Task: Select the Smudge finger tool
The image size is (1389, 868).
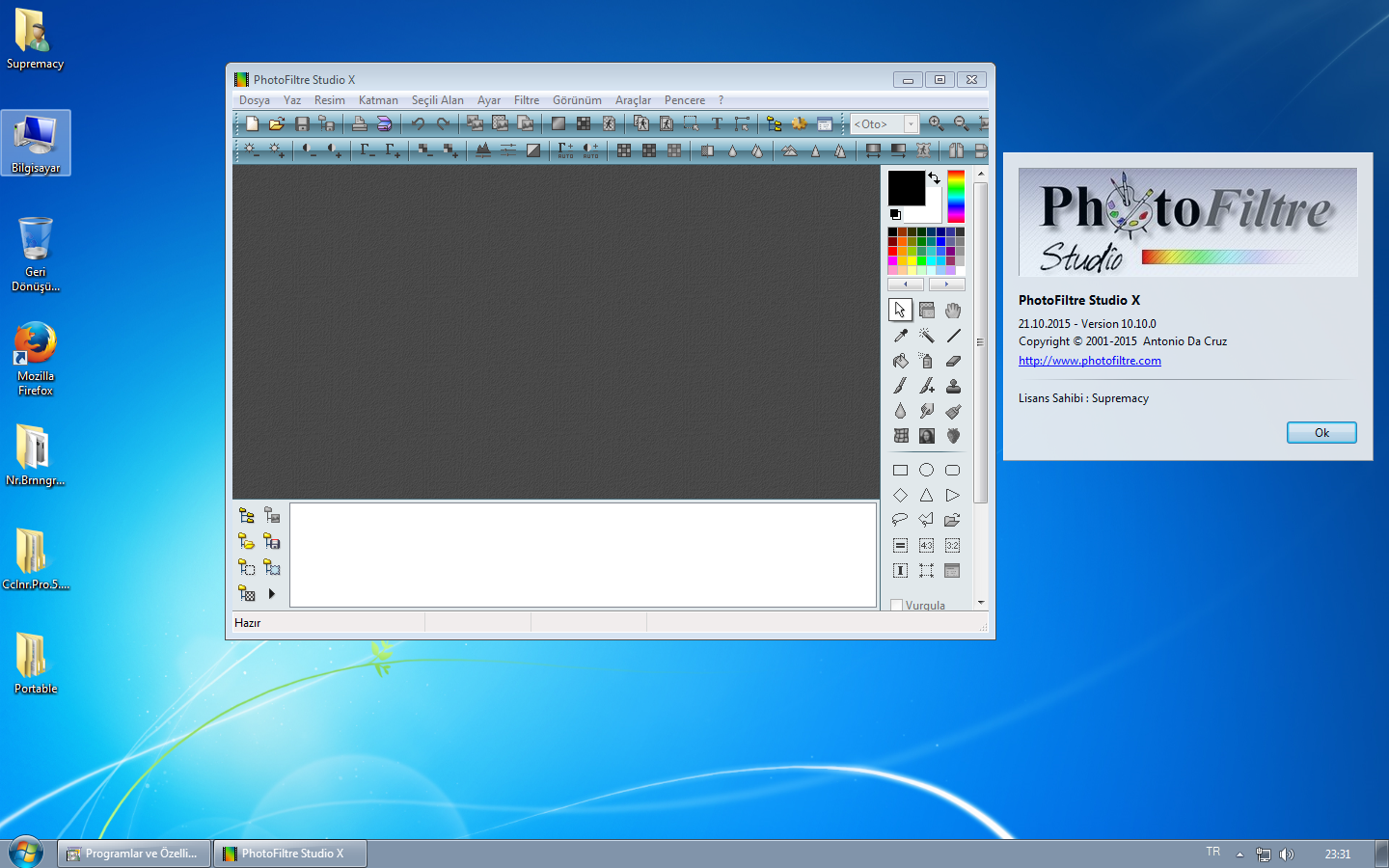Action: [x=926, y=411]
